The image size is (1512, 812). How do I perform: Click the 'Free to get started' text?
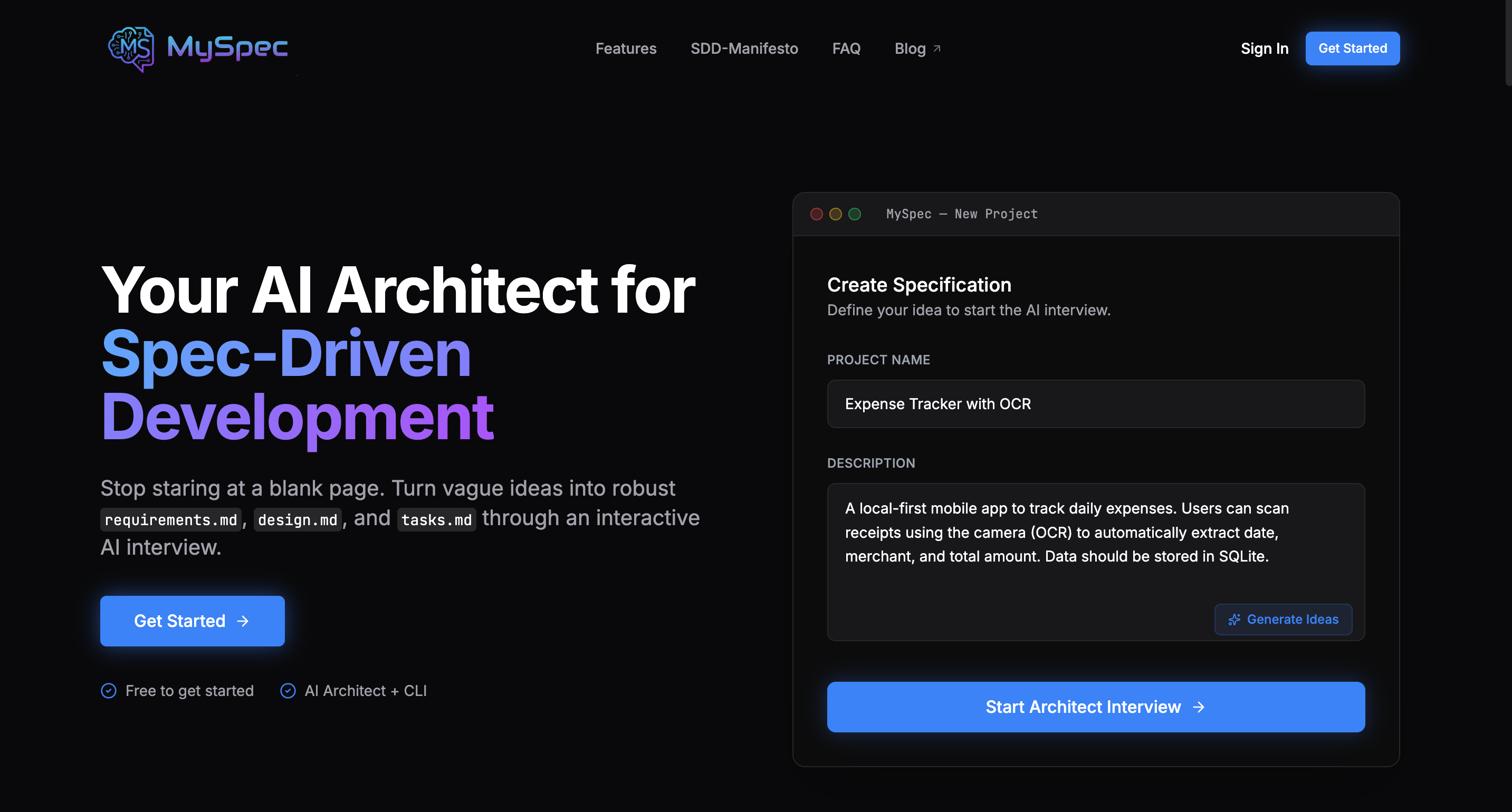(189, 691)
